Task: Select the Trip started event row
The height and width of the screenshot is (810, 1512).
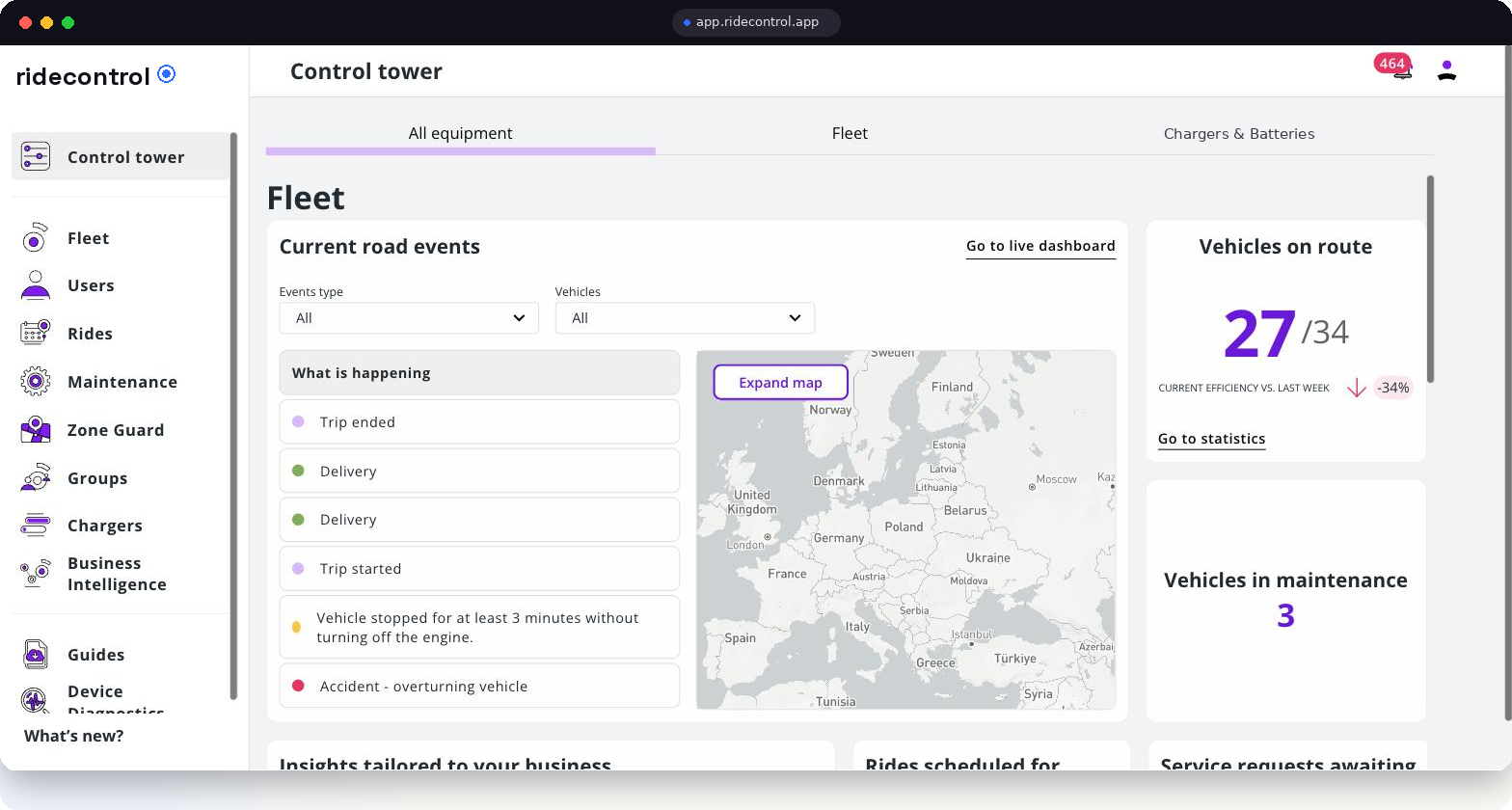Action: coord(479,569)
